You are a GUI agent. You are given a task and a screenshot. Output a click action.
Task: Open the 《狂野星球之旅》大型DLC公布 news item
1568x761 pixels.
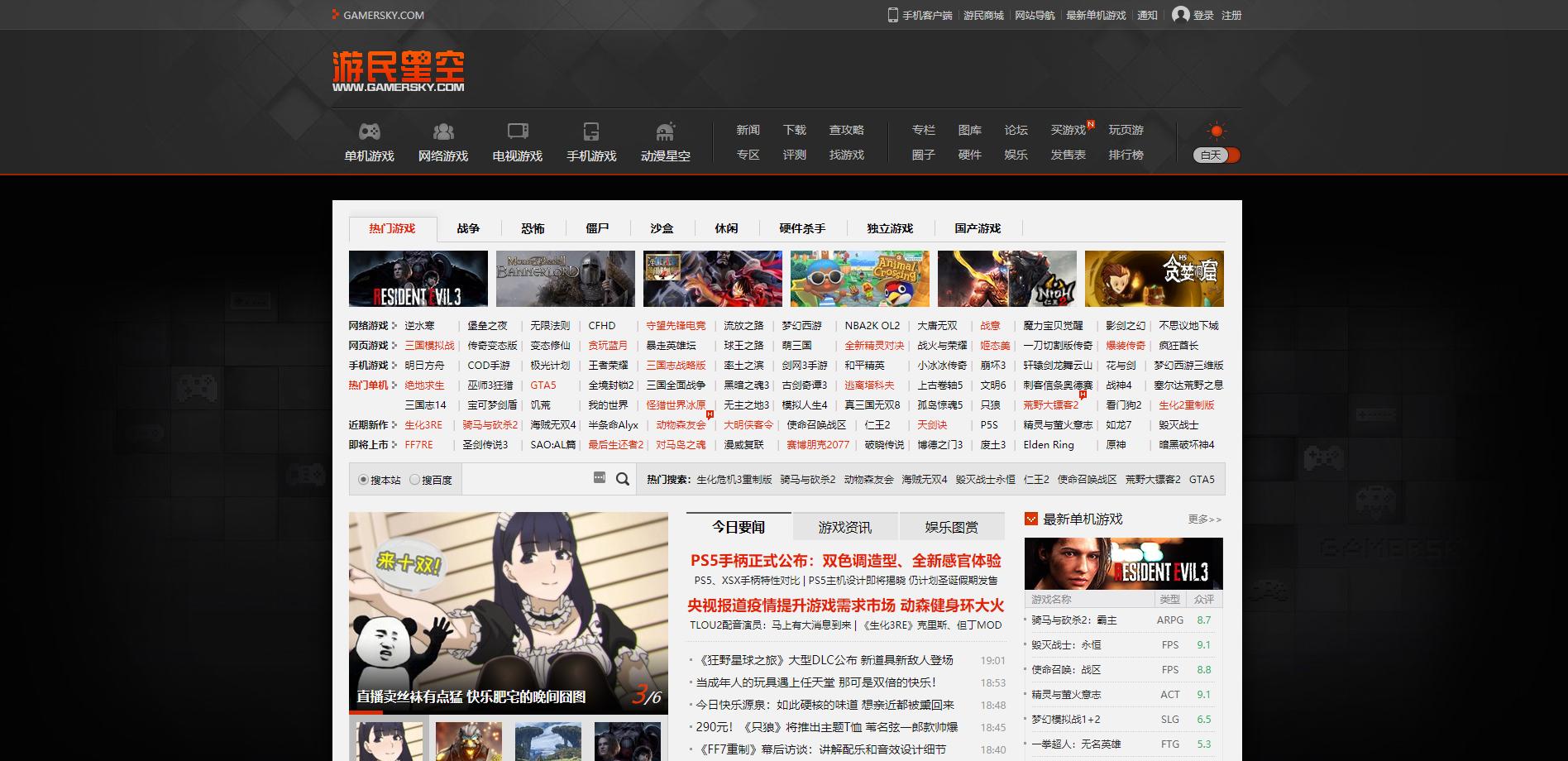pyautogui.click(x=824, y=660)
